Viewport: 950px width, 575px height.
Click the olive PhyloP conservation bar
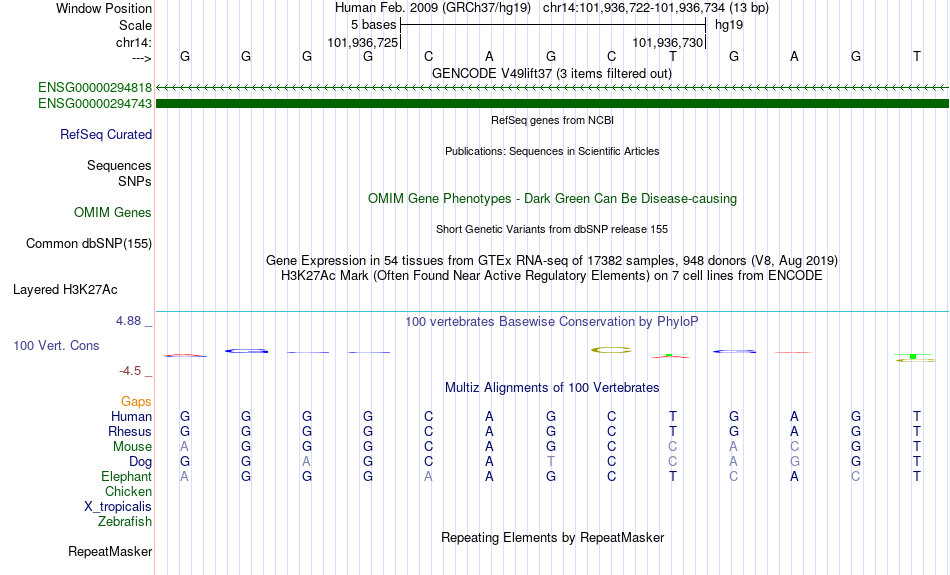pos(611,350)
